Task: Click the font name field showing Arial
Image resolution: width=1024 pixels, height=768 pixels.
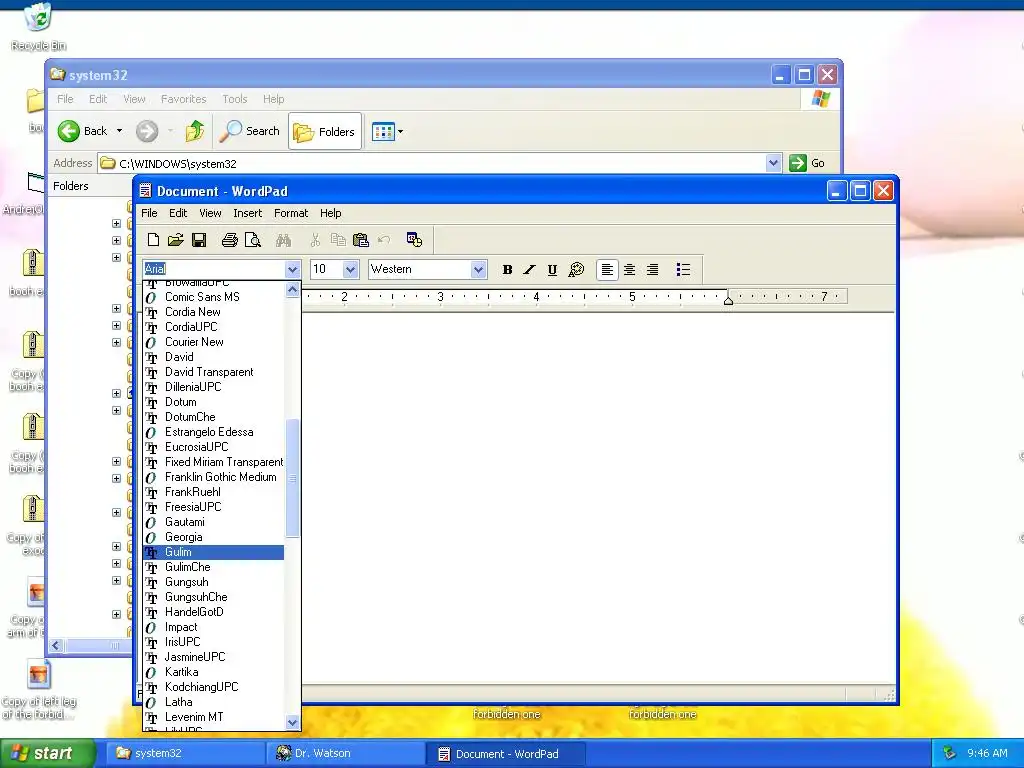Action: [x=214, y=269]
